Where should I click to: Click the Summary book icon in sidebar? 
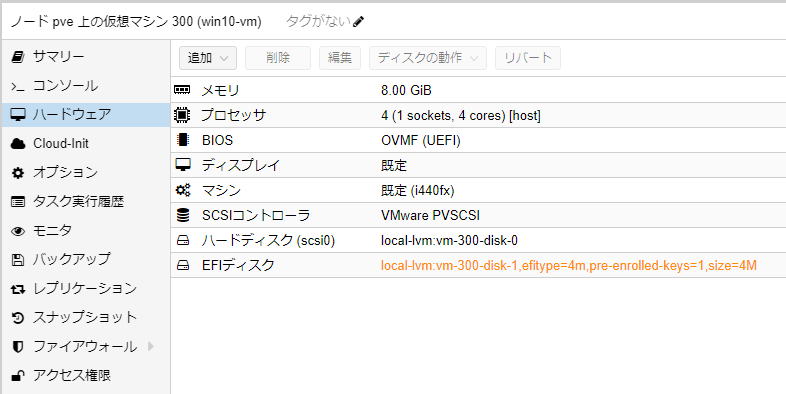18,57
